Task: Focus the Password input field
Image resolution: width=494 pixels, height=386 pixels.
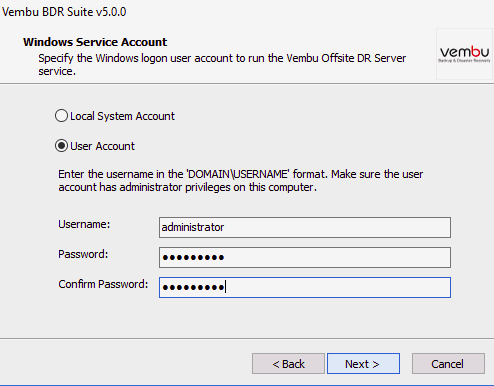Action: coord(305,257)
